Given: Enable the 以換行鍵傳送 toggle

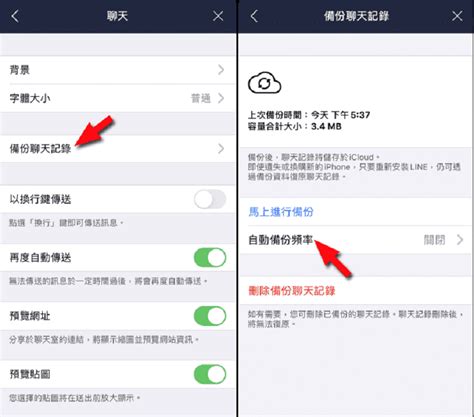Looking at the screenshot, I should [210, 199].
